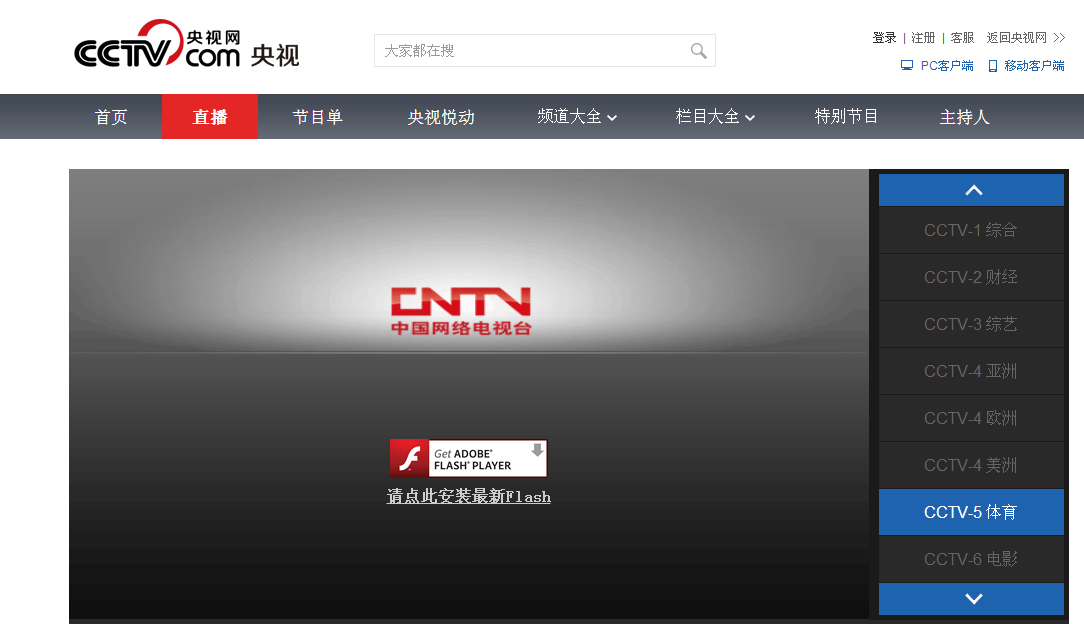Click the double arrow beside 返回央视网
Viewport: 1084px width, 624px height.
pos(1059,37)
